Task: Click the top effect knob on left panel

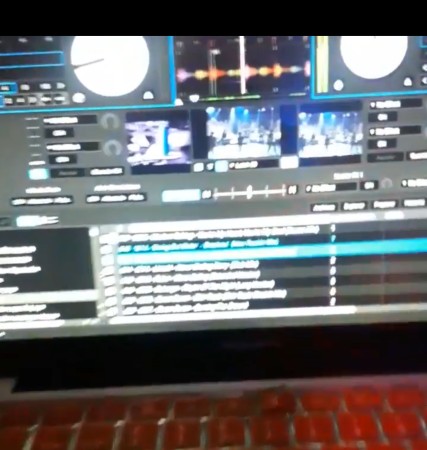Action: 110,121
